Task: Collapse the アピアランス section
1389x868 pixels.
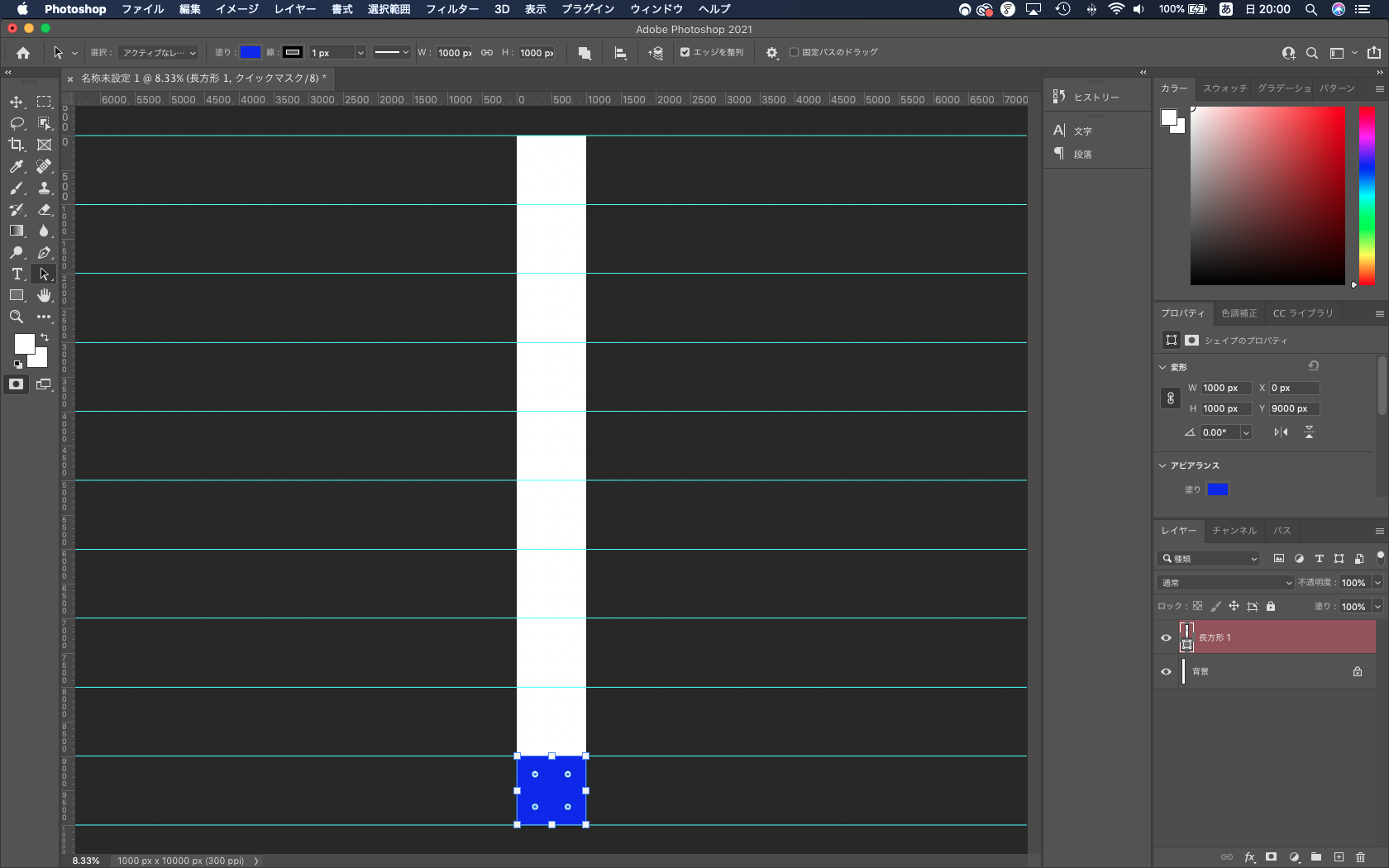Action: pos(1162,465)
